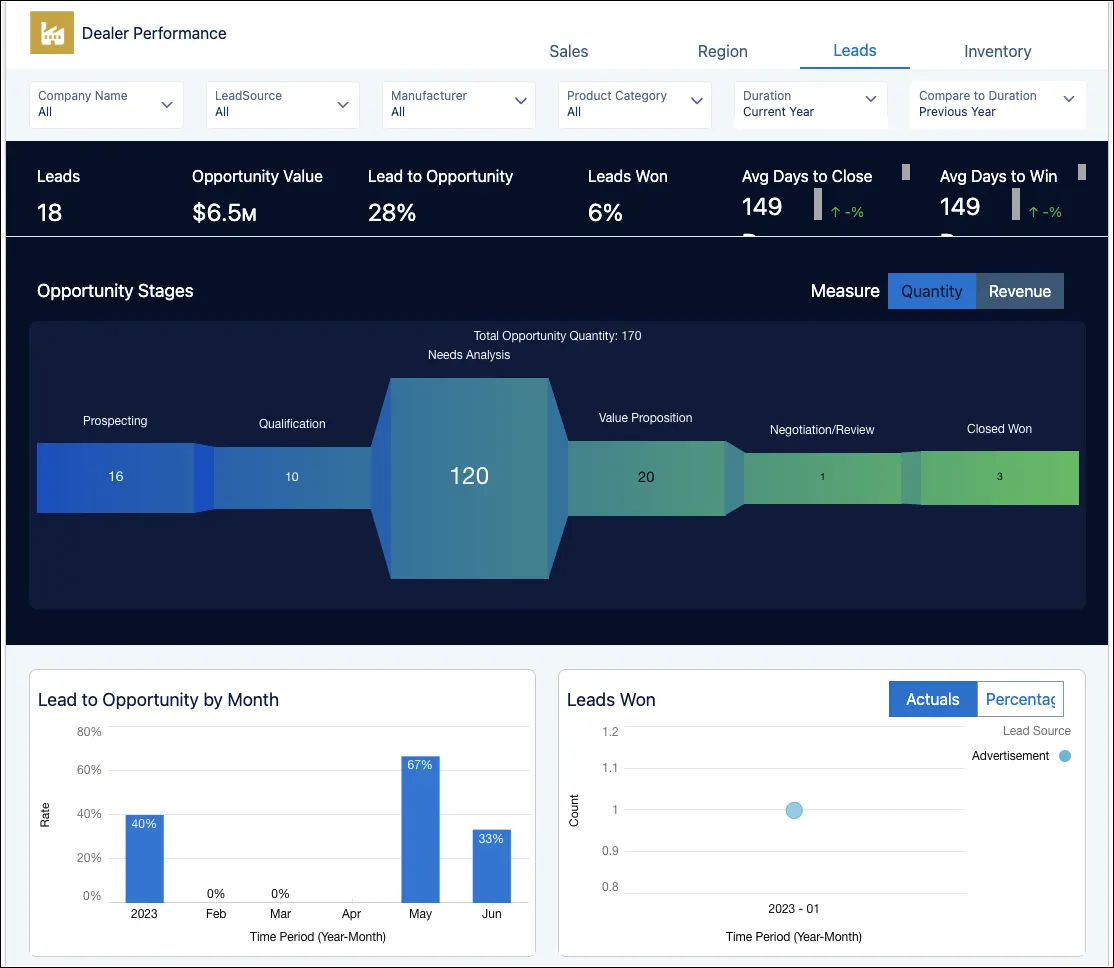Change the Duration dropdown from Current Year
This screenshot has height=968, width=1114.
click(810, 104)
